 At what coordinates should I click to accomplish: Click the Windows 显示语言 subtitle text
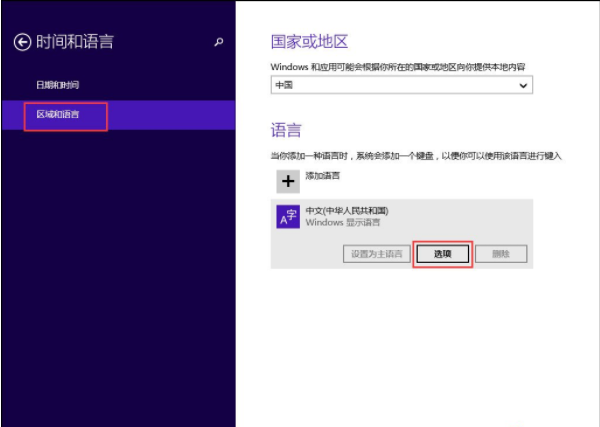343,222
